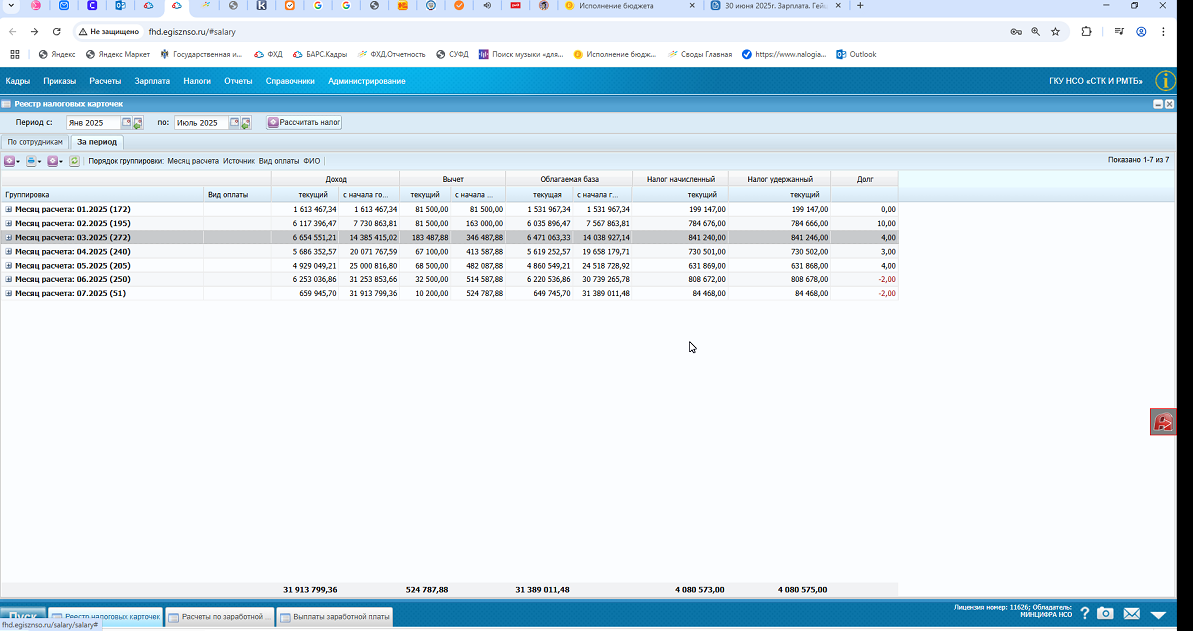The height and width of the screenshot is (631, 1193).
Task: Open the Справочники menu
Action: tap(290, 81)
